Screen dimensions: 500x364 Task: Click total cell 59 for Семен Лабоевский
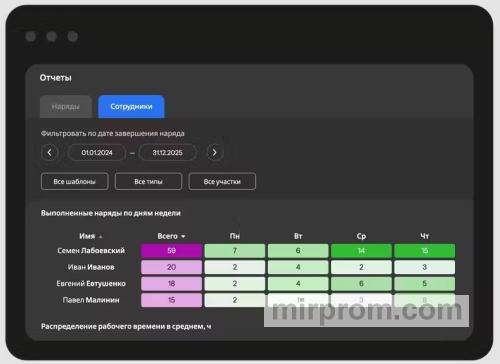point(171,251)
